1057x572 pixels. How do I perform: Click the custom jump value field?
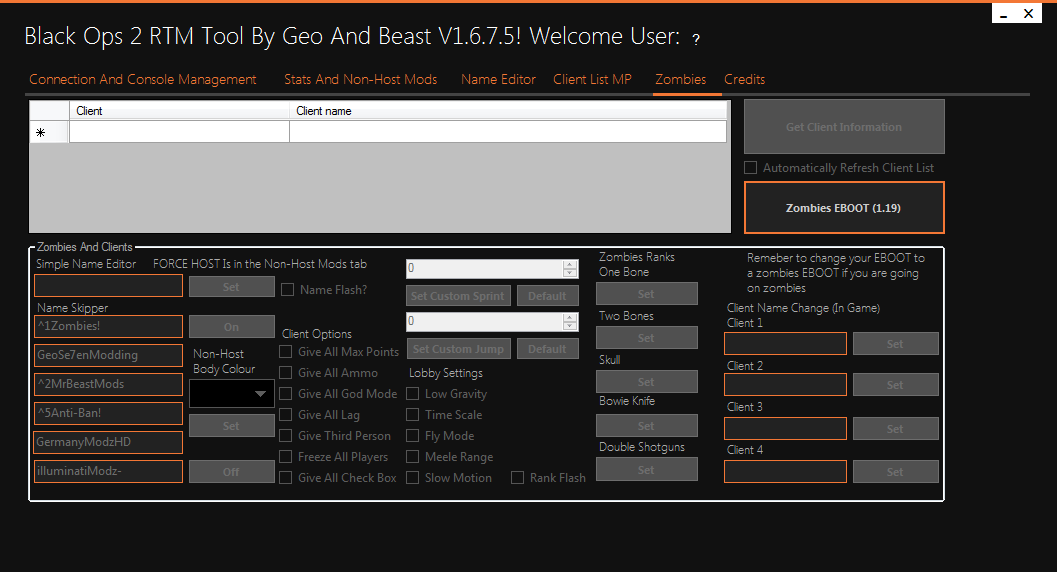point(484,321)
